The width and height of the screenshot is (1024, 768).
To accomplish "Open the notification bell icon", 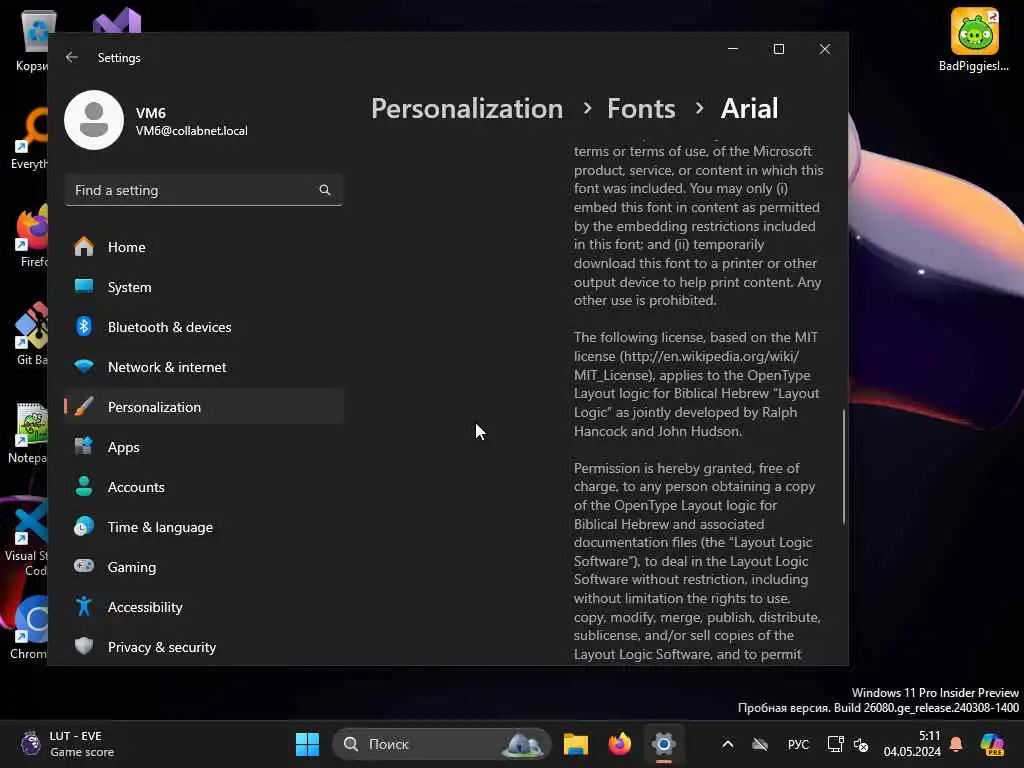I will point(956,744).
